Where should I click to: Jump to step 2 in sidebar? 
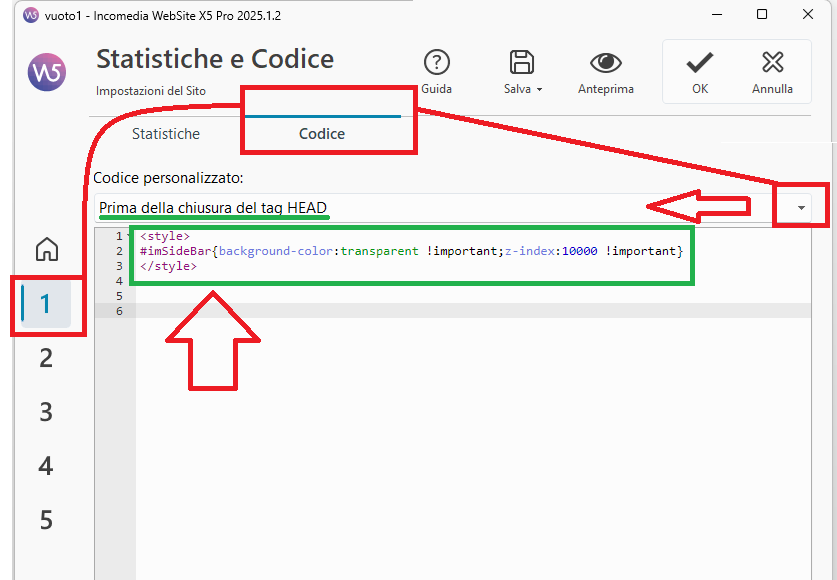pyautogui.click(x=46, y=358)
